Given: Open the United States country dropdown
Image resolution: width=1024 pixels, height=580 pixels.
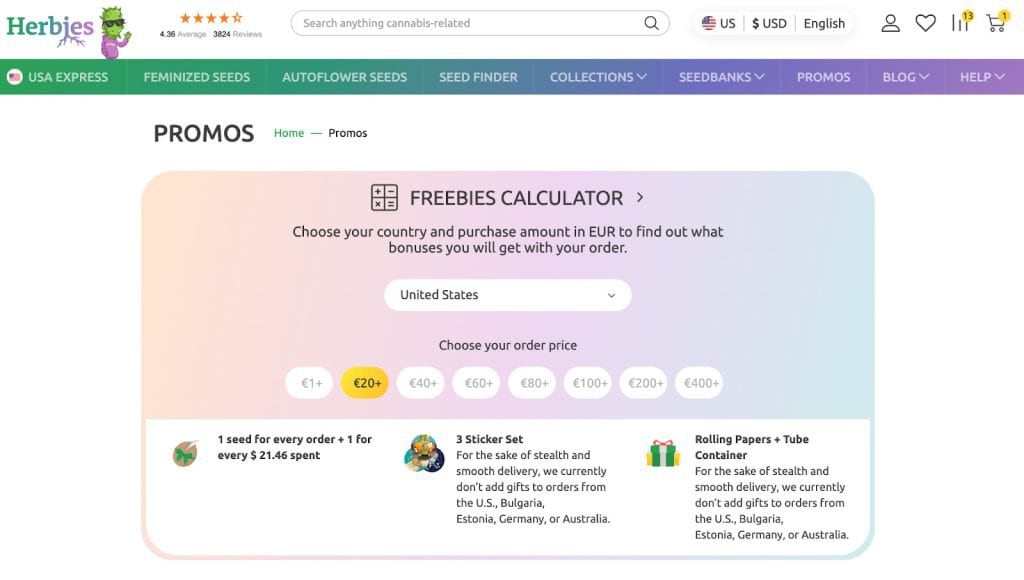Looking at the screenshot, I should pos(508,295).
